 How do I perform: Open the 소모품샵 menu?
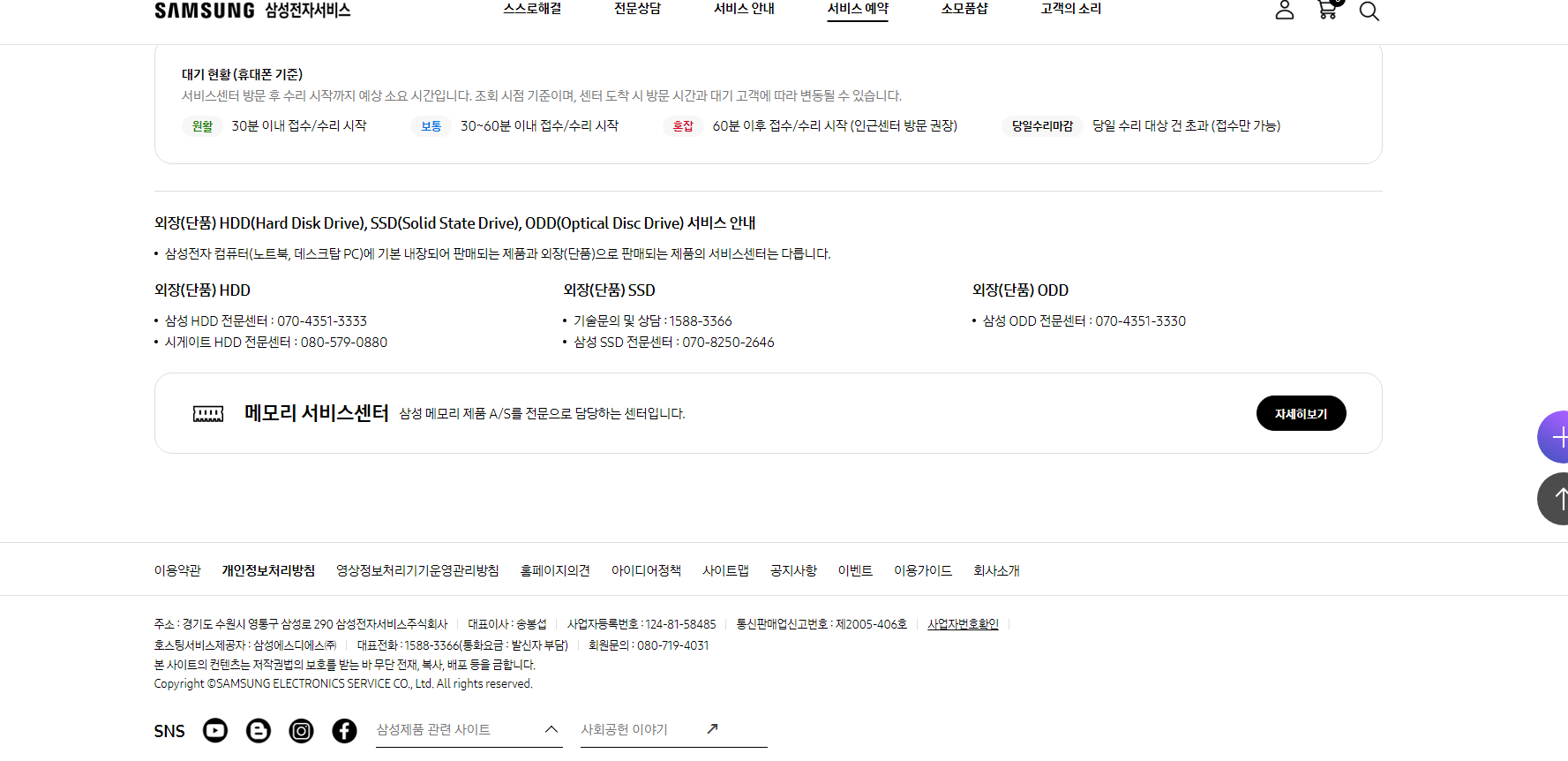(964, 9)
